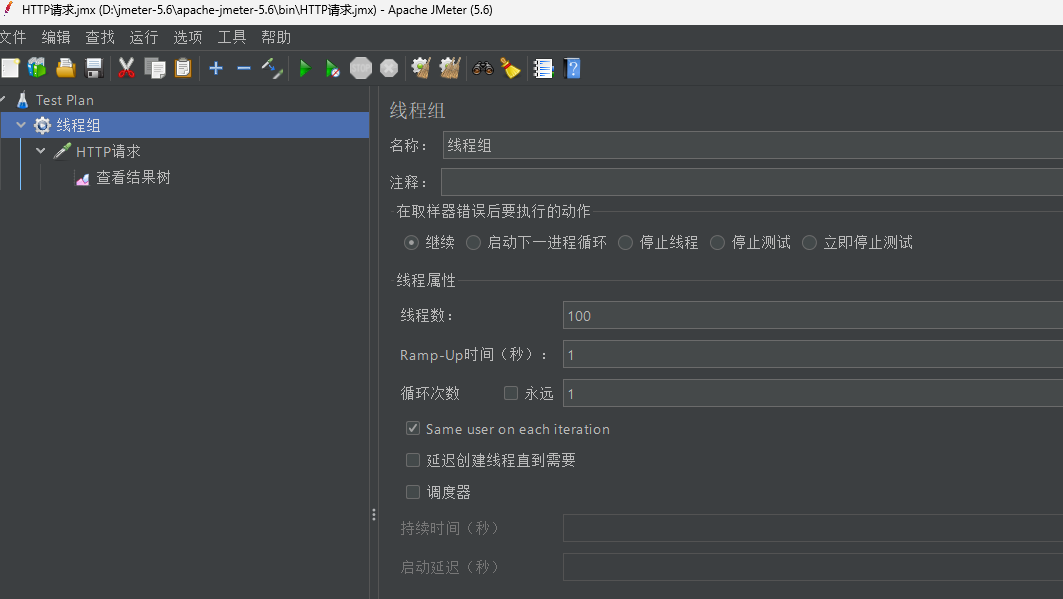Click the Reset Search brush icon

[x=510, y=68]
